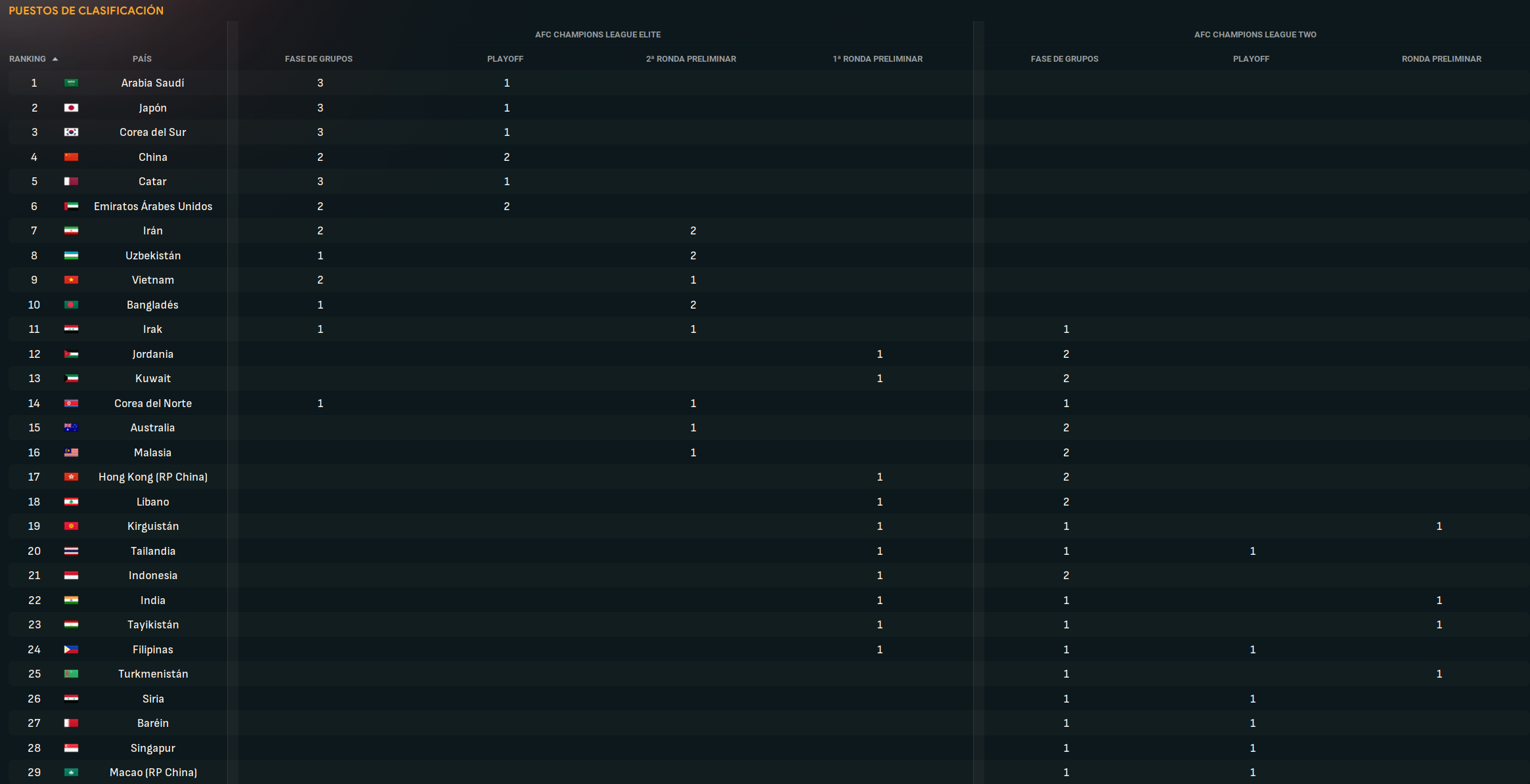The image size is (1530, 784).
Task: Select Turkmenistán's Ronda Preliminar value
Action: [1439, 674]
